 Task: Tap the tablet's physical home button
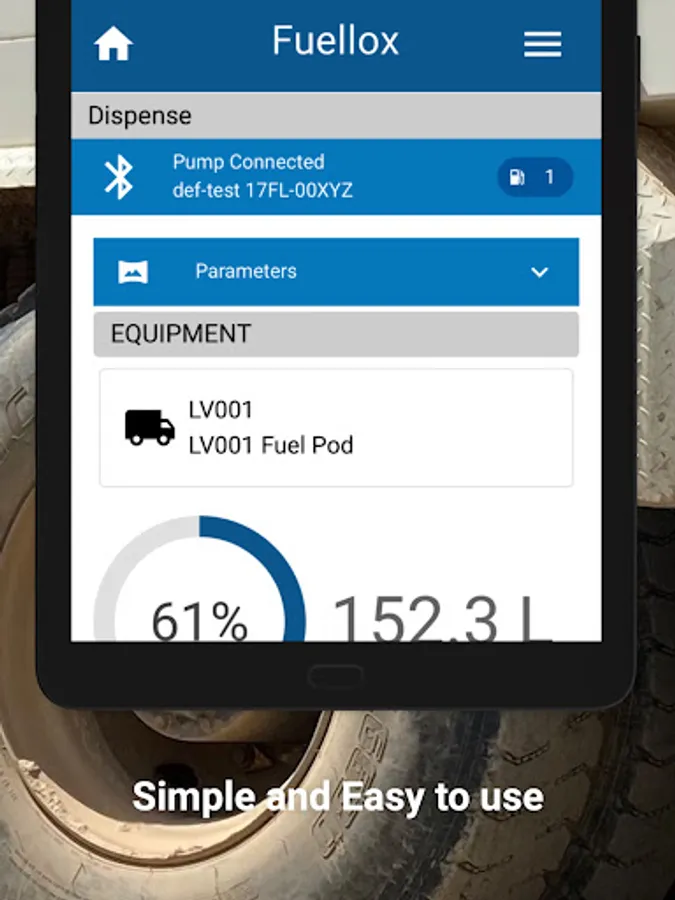tap(336, 676)
